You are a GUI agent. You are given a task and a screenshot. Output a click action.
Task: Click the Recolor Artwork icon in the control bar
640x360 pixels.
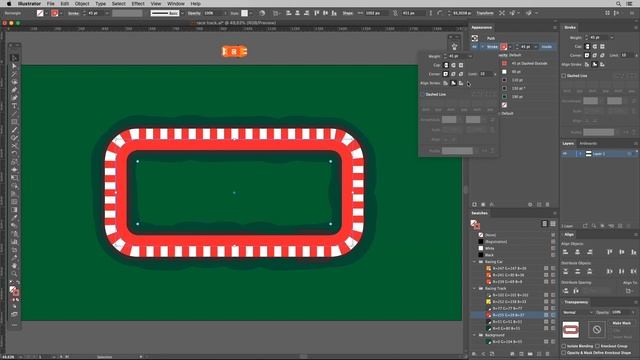point(262,13)
